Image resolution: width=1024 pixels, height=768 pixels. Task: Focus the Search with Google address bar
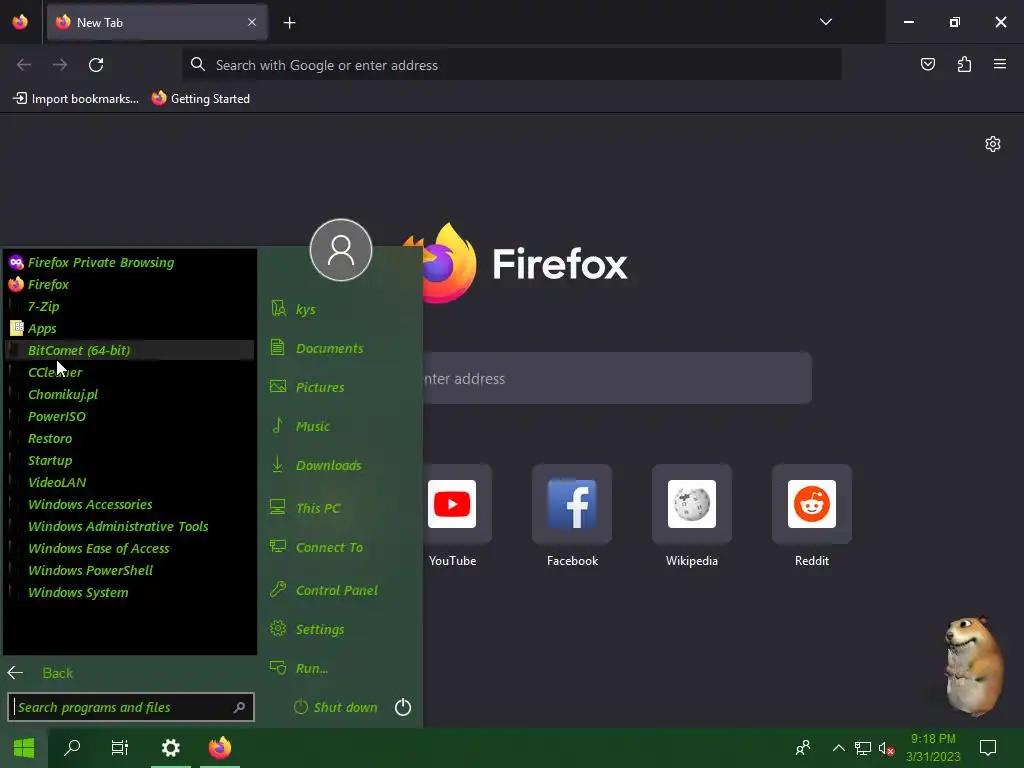point(511,65)
